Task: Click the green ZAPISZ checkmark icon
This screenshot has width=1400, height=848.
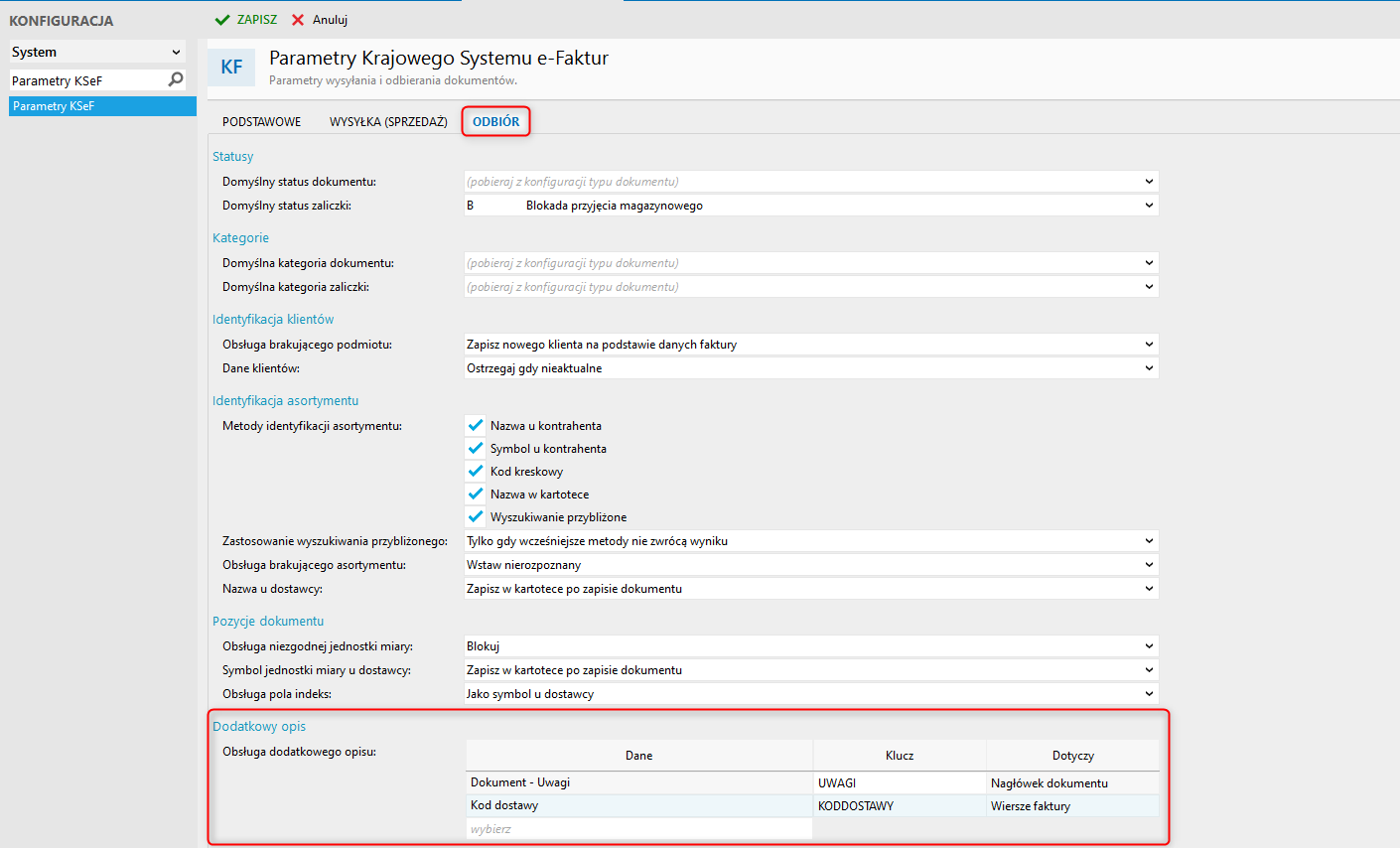Action: [x=222, y=20]
